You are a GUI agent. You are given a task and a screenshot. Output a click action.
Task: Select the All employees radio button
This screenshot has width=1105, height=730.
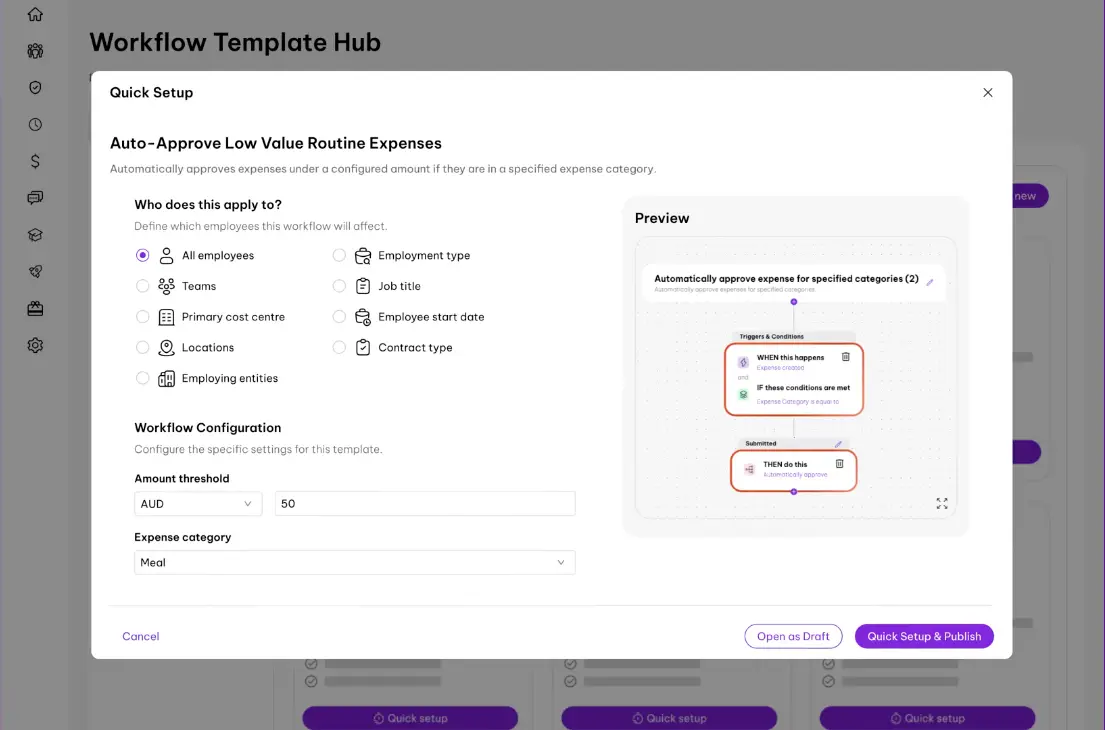[x=142, y=255]
